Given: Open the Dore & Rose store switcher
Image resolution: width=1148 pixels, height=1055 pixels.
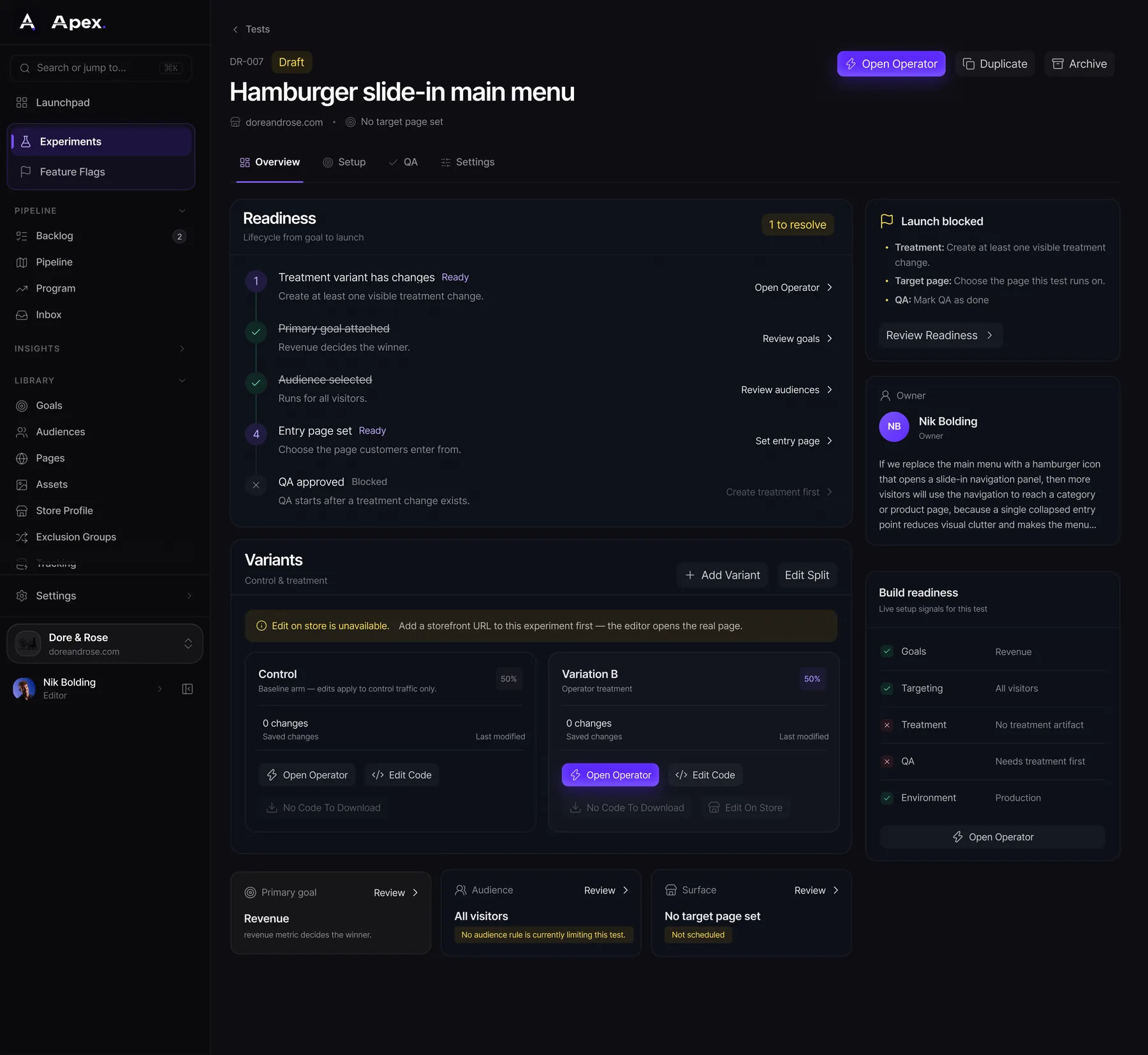Looking at the screenshot, I should coord(105,644).
